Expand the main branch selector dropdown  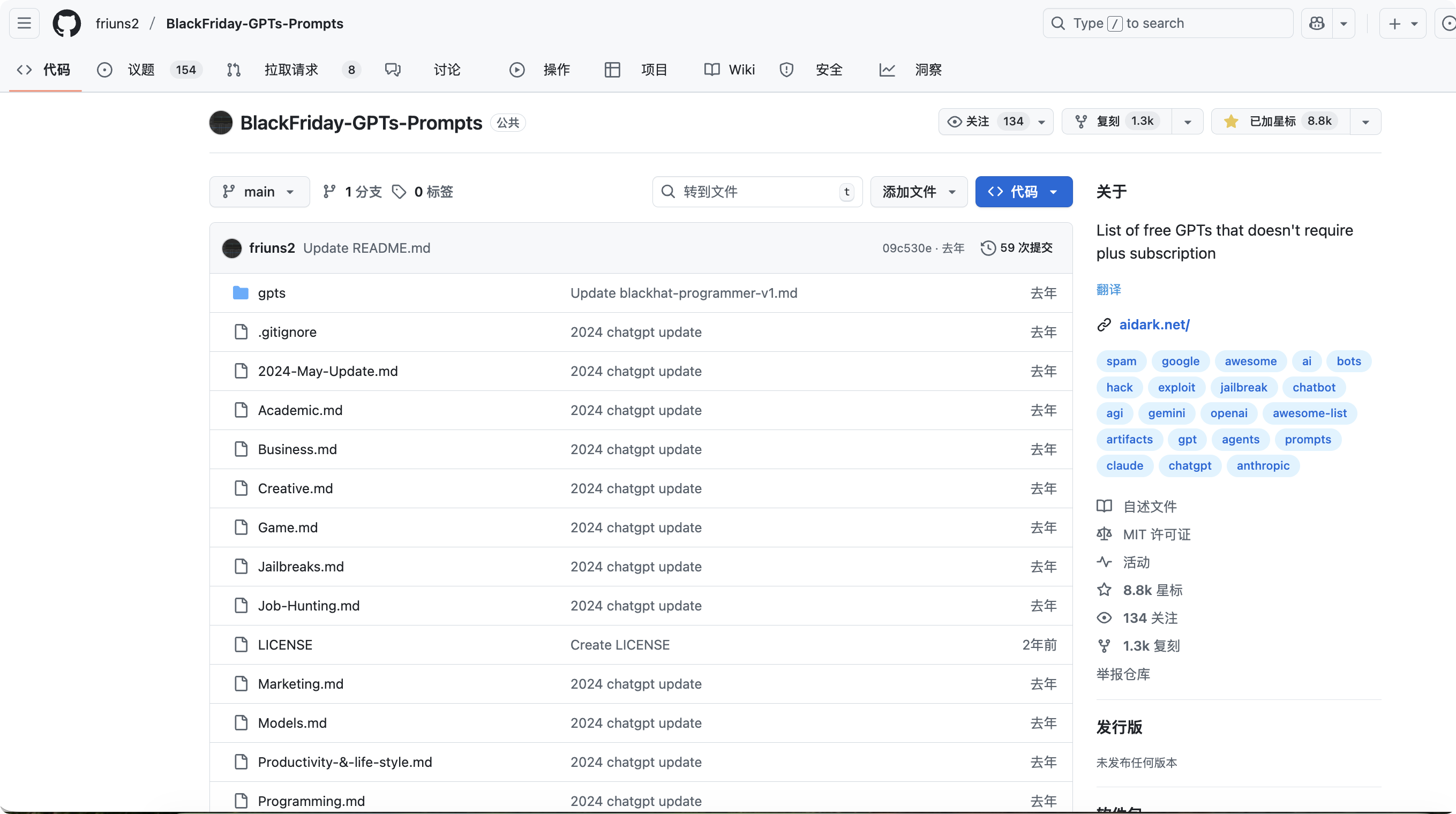pos(259,192)
